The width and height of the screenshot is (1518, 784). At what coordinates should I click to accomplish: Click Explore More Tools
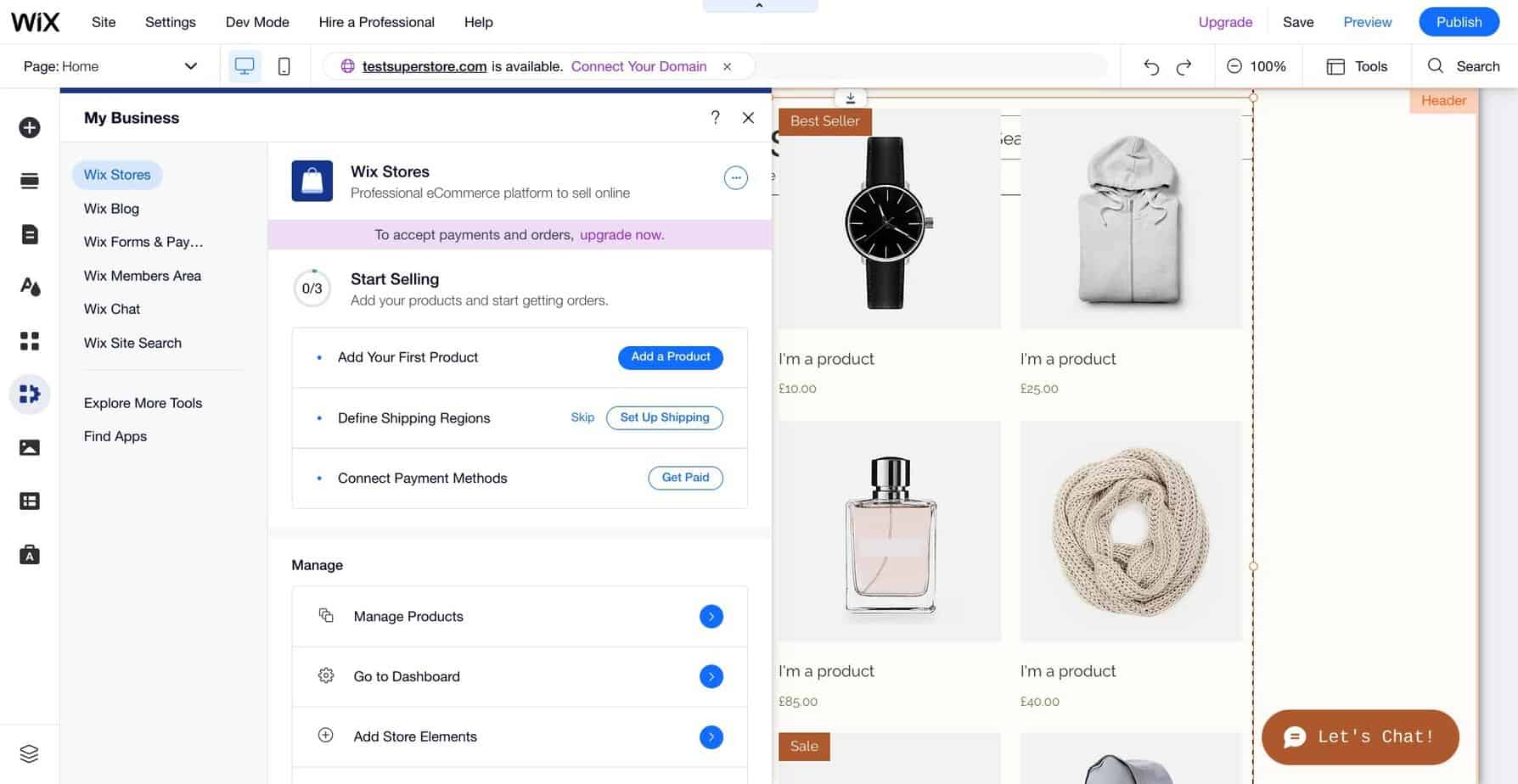click(143, 403)
